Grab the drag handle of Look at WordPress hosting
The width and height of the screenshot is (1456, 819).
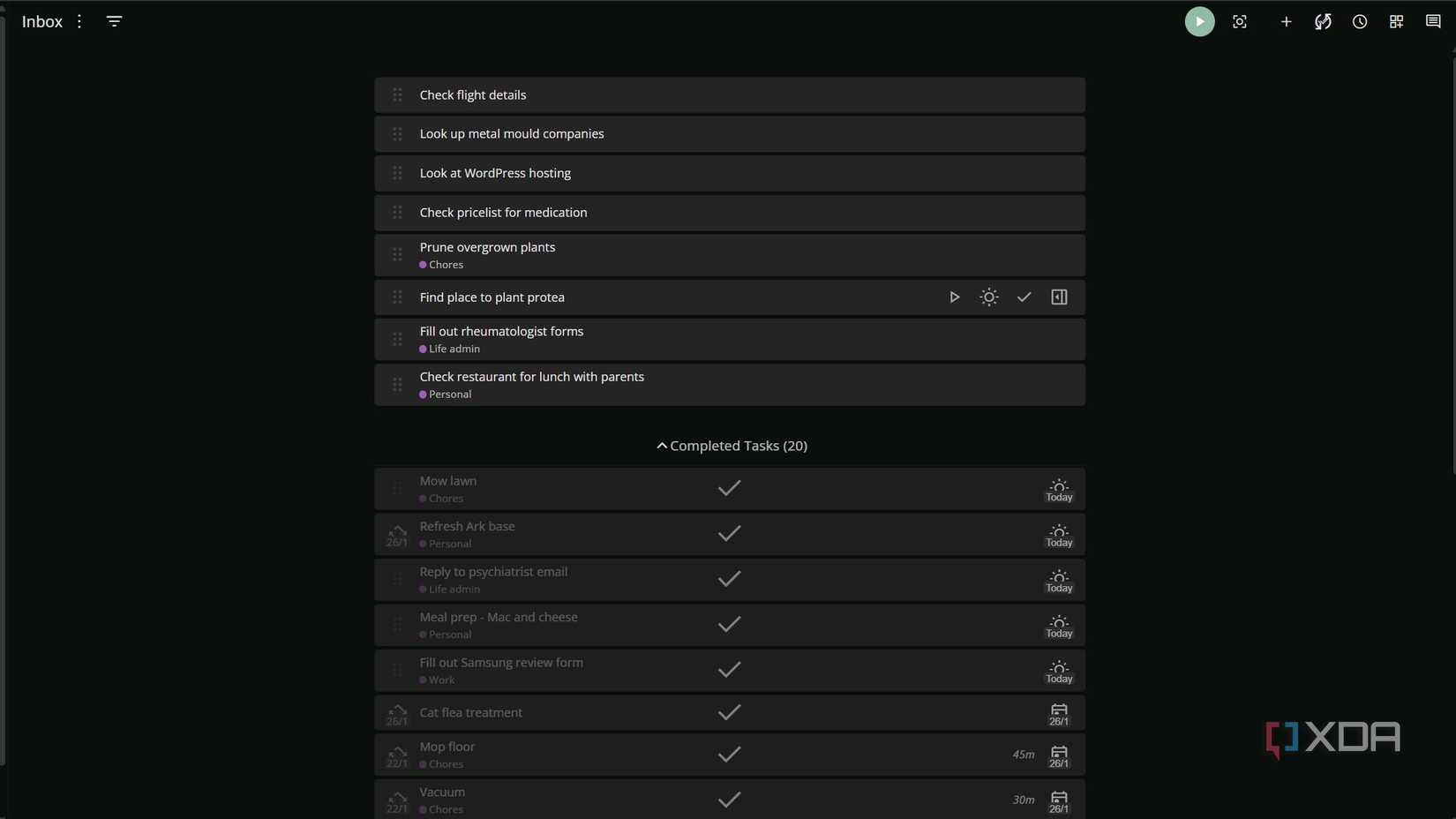pyautogui.click(x=397, y=173)
